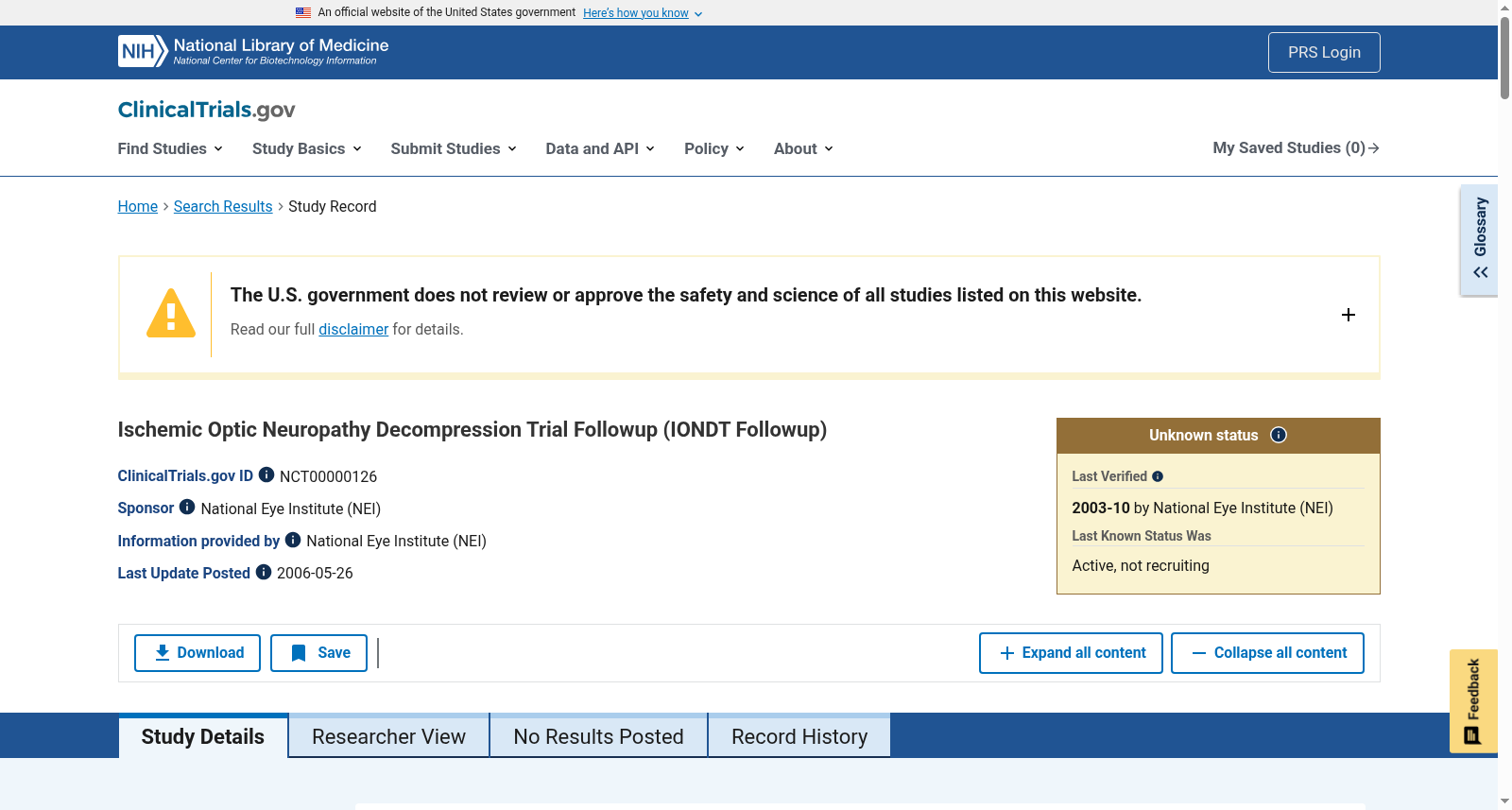This screenshot has height=810, width=1512.
Task: Click the info icon beside ClinicalTrials.gov ID
Action: point(266,474)
